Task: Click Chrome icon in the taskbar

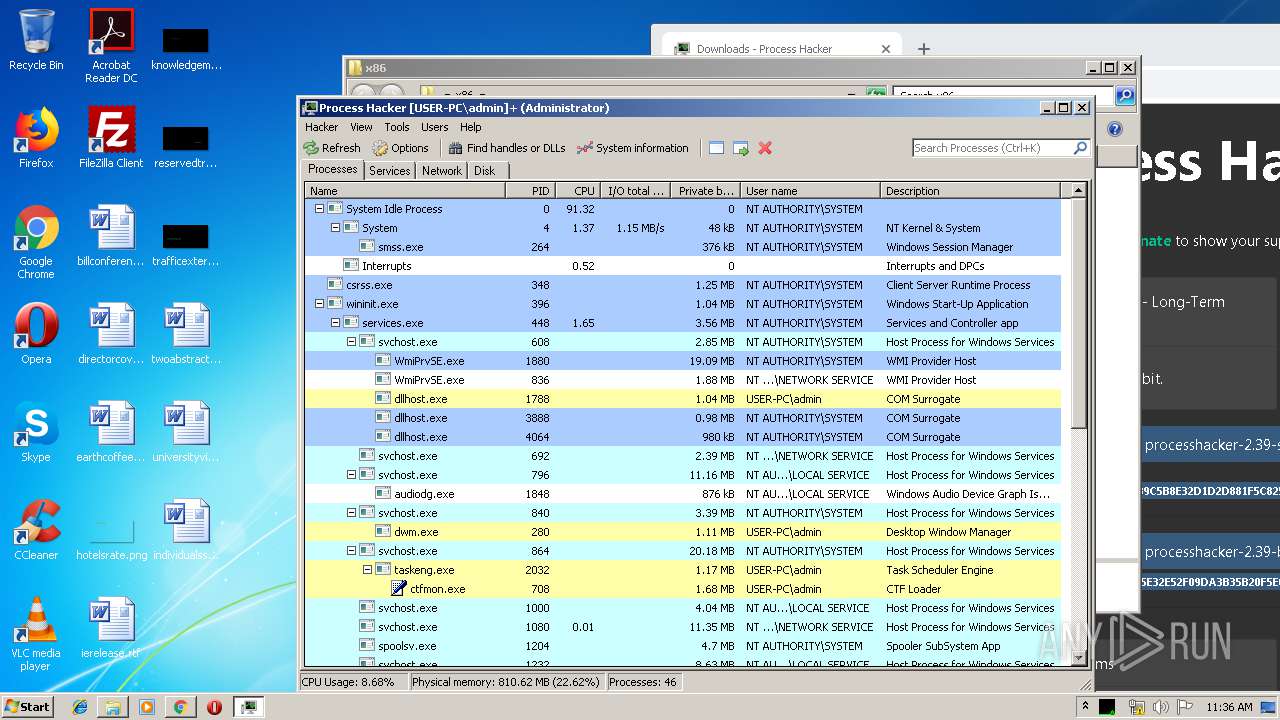Action: [x=180, y=707]
